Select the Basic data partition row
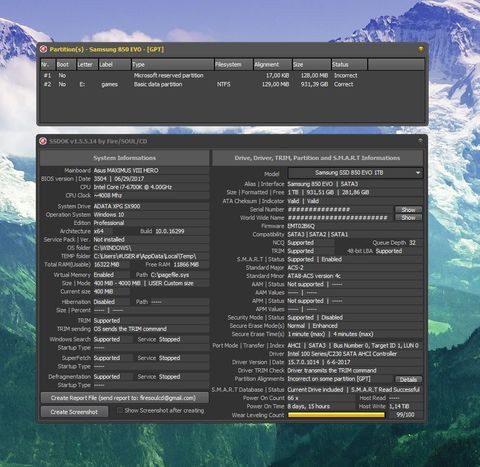This screenshot has width=480, height=467. 232,84
